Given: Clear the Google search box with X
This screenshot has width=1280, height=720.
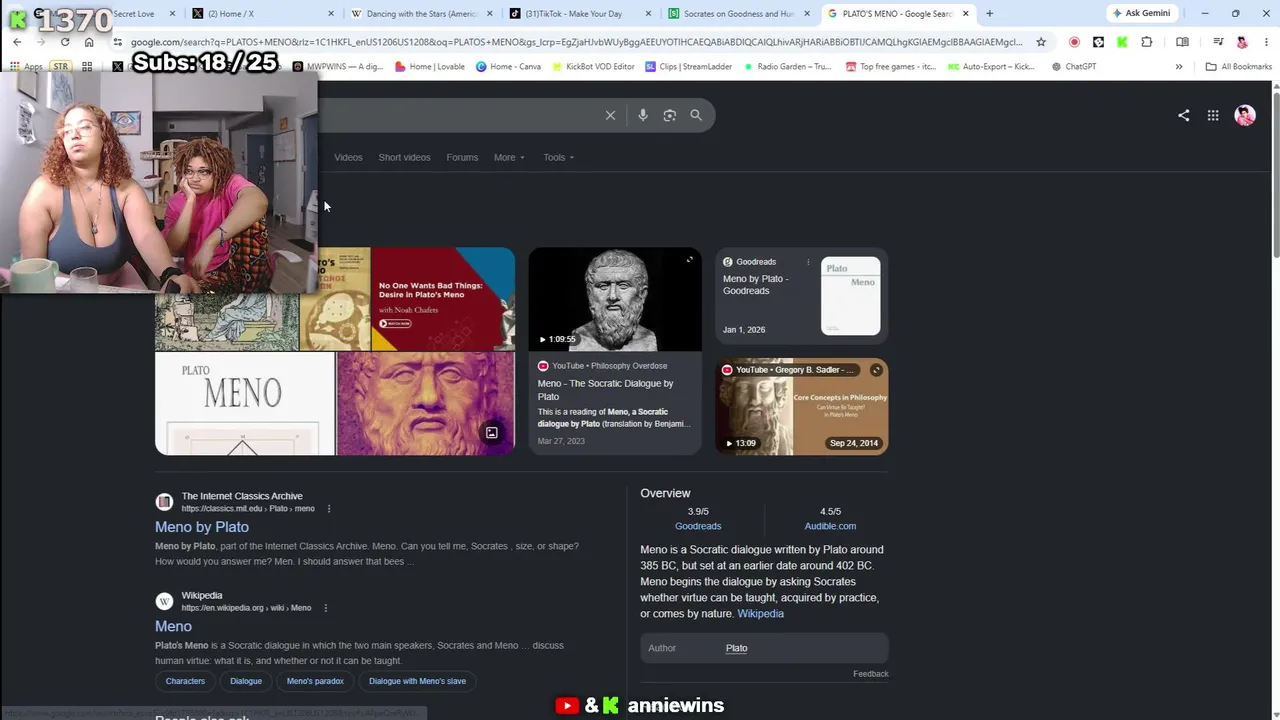Looking at the screenshot, I should pyautogui.click(x=610, y=115).
